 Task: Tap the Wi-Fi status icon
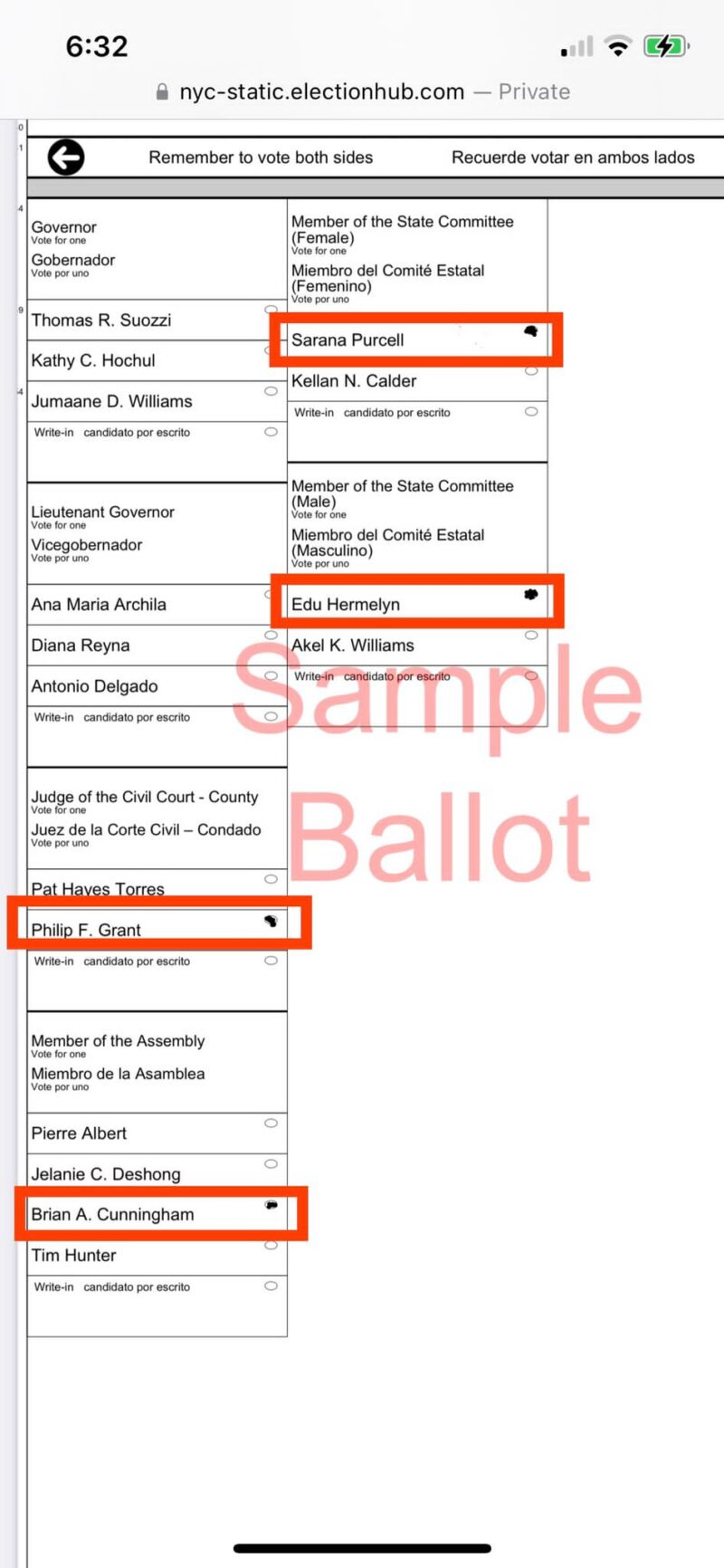pos(618,46)
